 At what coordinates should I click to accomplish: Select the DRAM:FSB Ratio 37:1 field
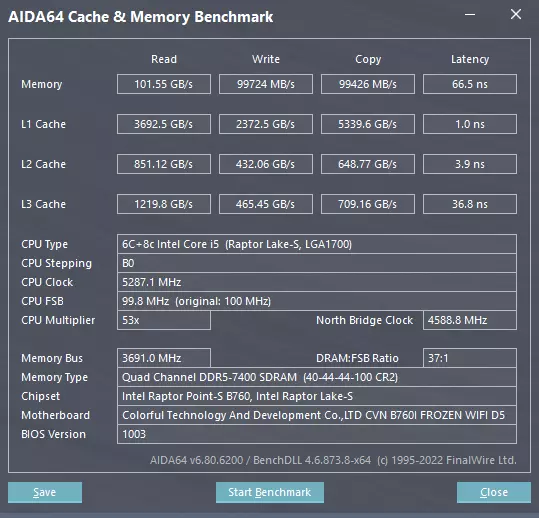tap(470, 358)
